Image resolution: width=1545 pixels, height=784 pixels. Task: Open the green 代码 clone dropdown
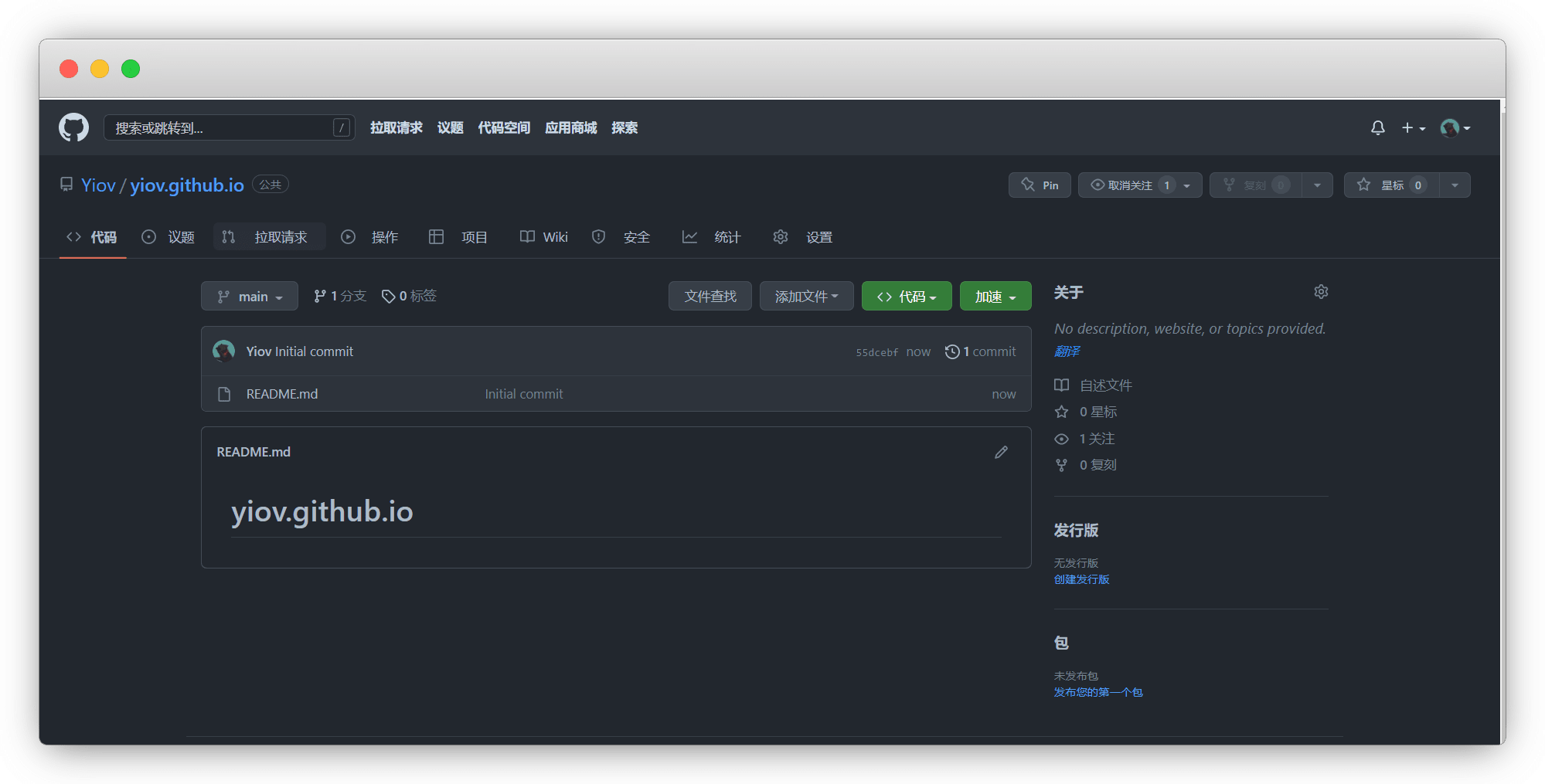[906, 296]
